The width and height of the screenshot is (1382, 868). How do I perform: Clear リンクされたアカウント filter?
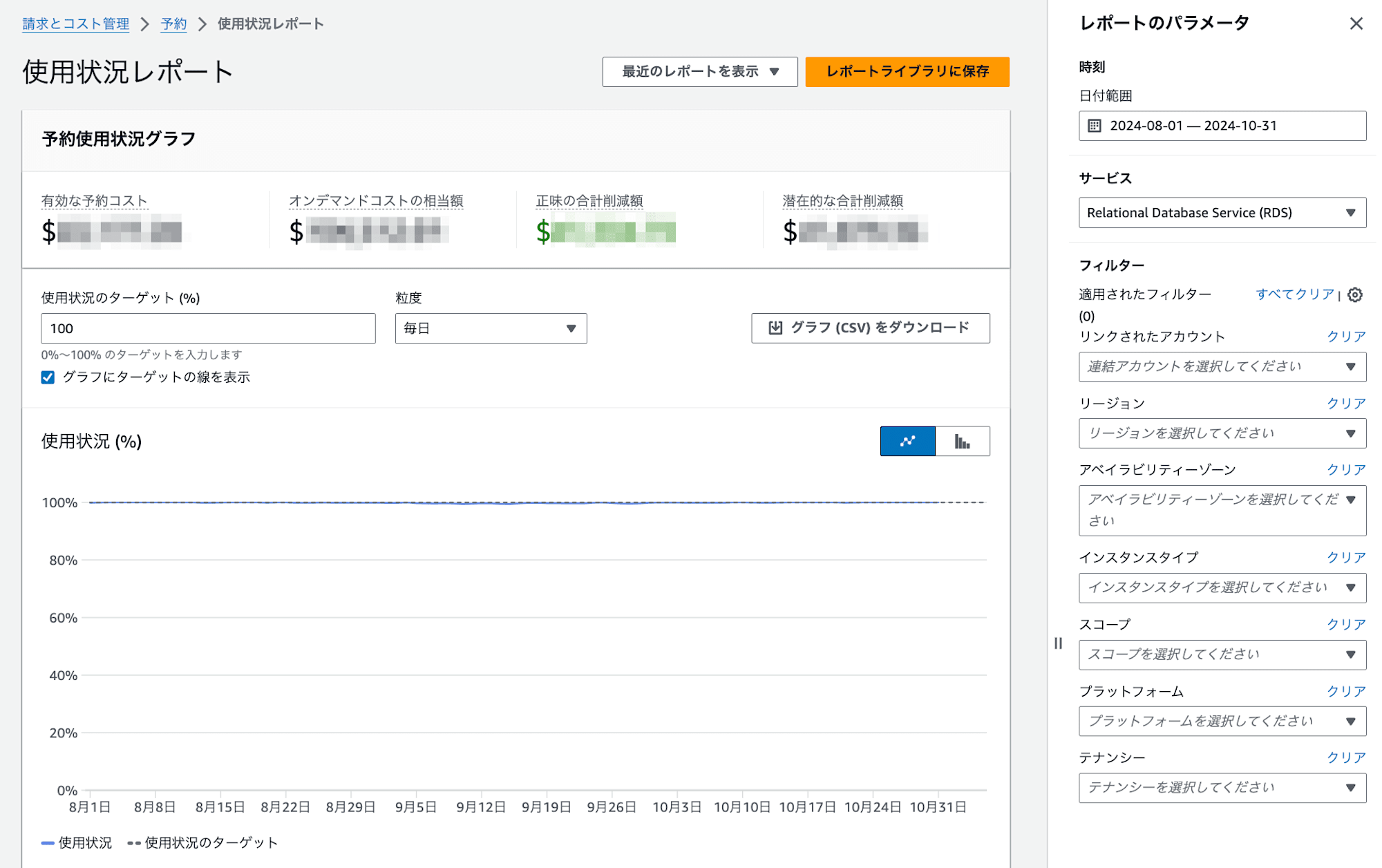pyautogui.click(x=1346, y=337)
